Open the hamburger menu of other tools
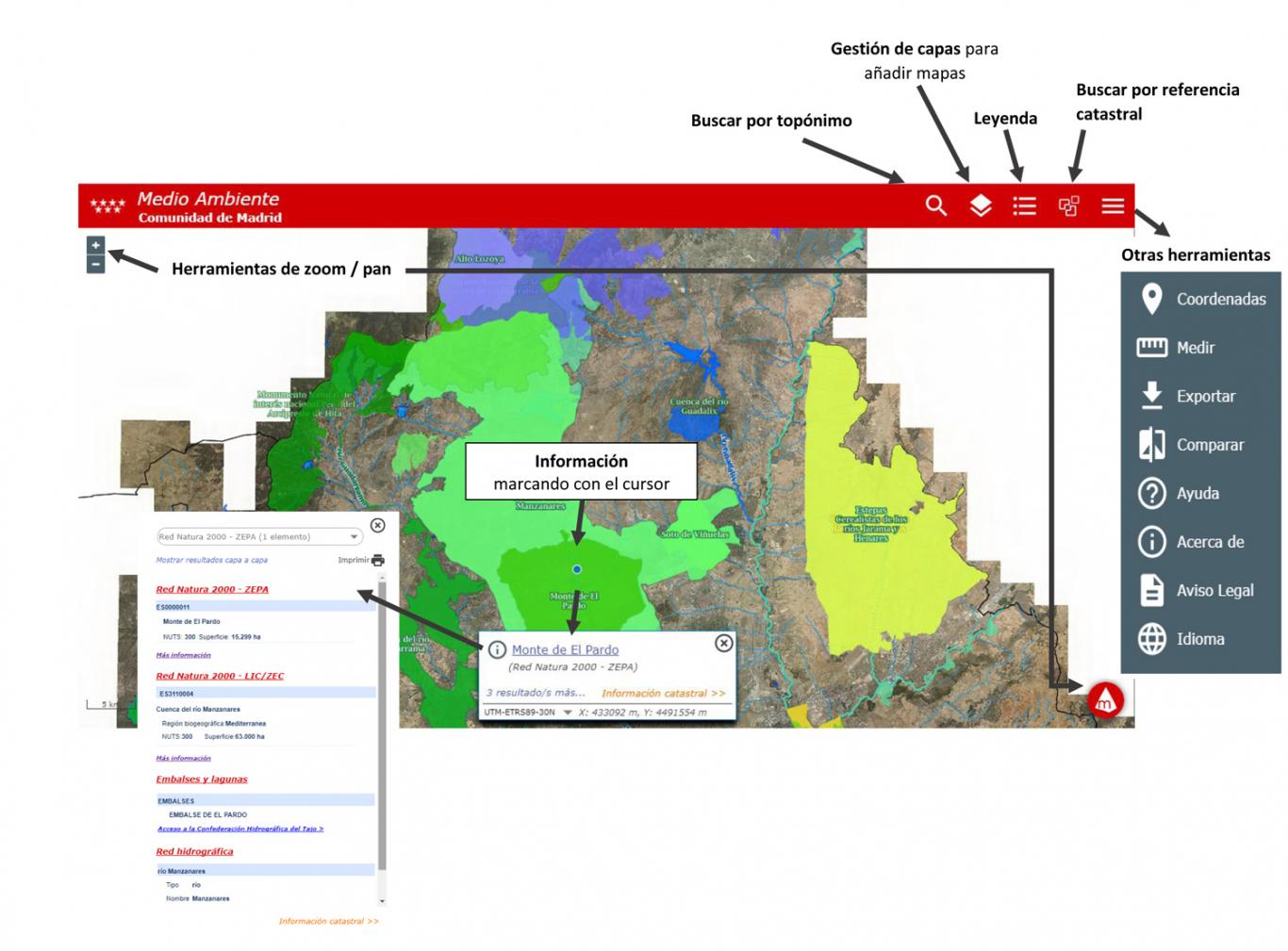Viewport: 1288px width, 951px height. coord(1113,205)
